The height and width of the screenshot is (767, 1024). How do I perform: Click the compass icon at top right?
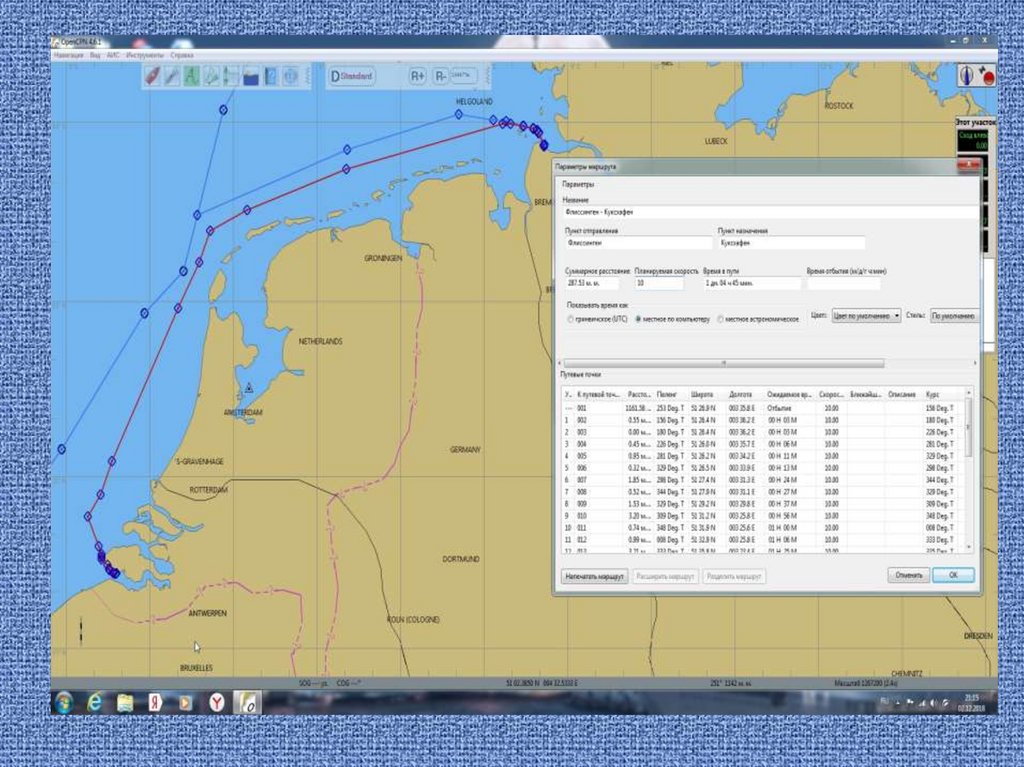tap(967, 75)
